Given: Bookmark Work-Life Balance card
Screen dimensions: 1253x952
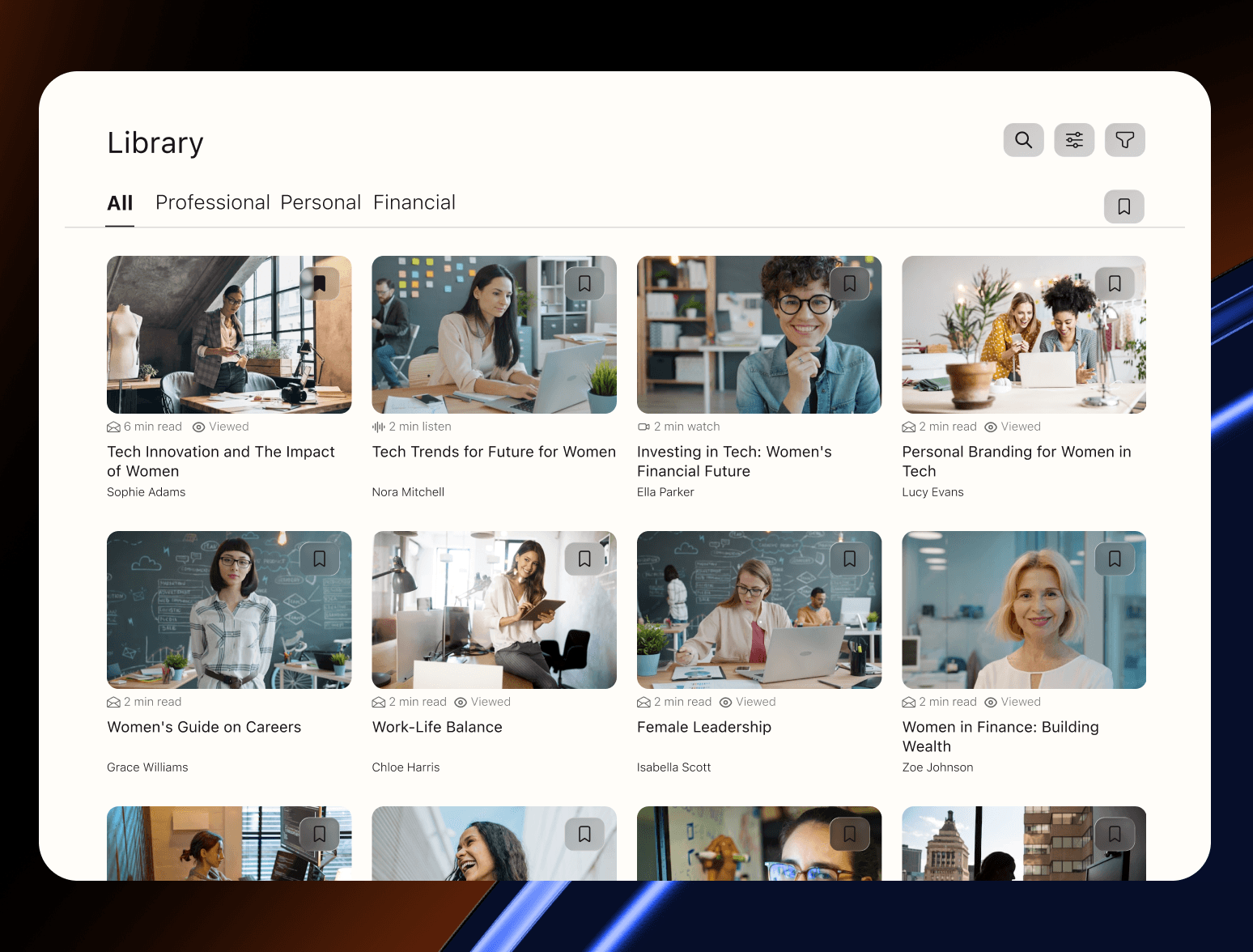Looking at the screenshot, I should (584, 559).
